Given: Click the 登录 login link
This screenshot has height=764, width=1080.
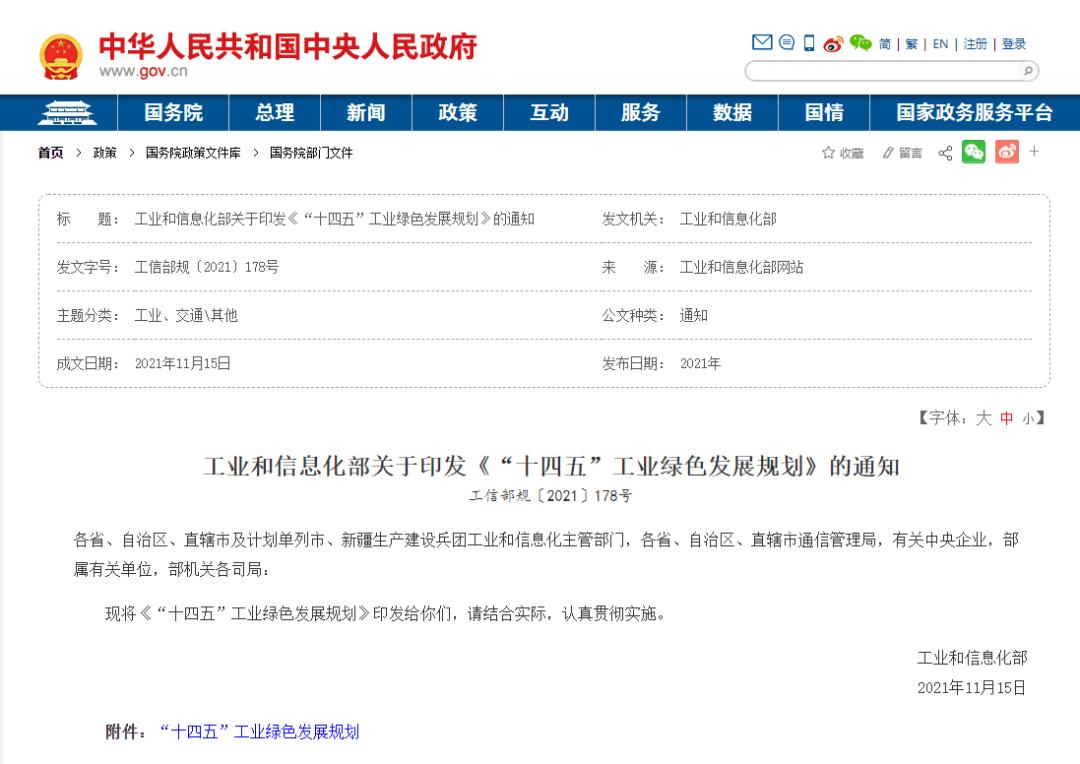Looking at the screenshot, I should point(1013,44).
